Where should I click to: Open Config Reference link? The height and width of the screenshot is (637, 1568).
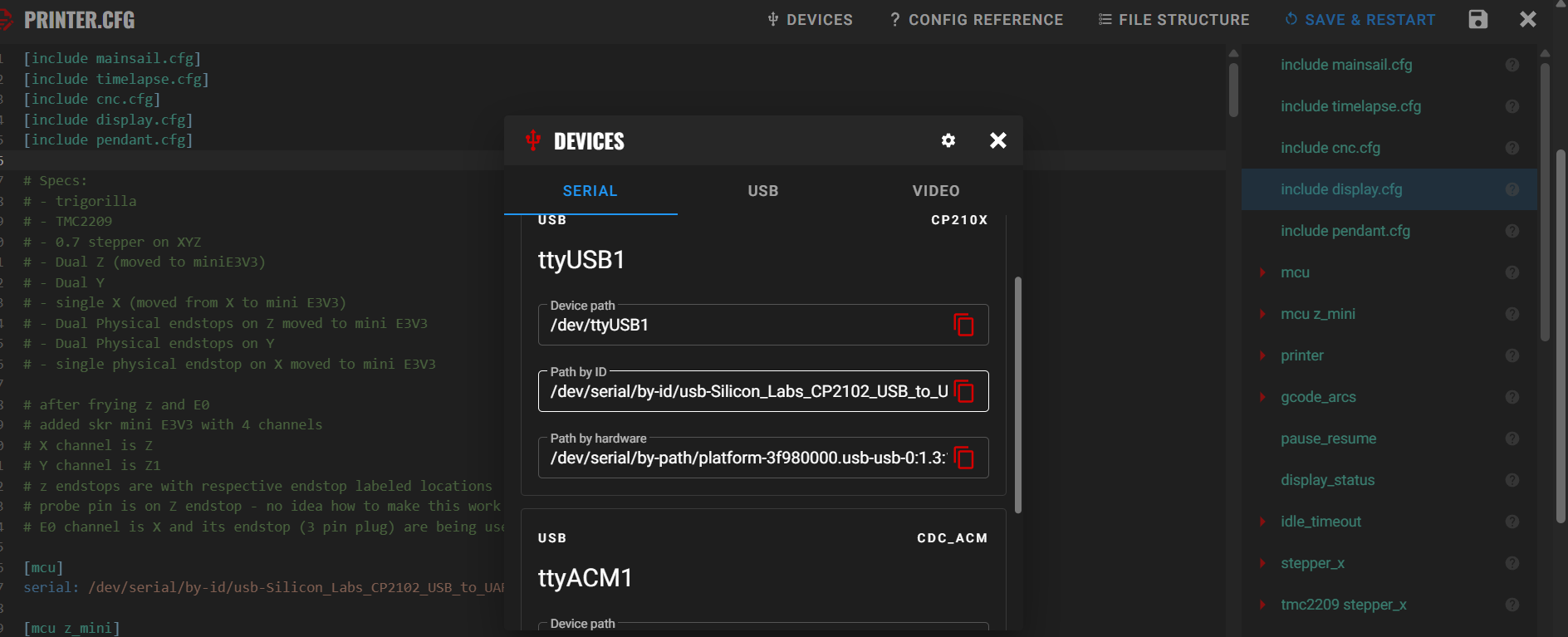point(976,19)
